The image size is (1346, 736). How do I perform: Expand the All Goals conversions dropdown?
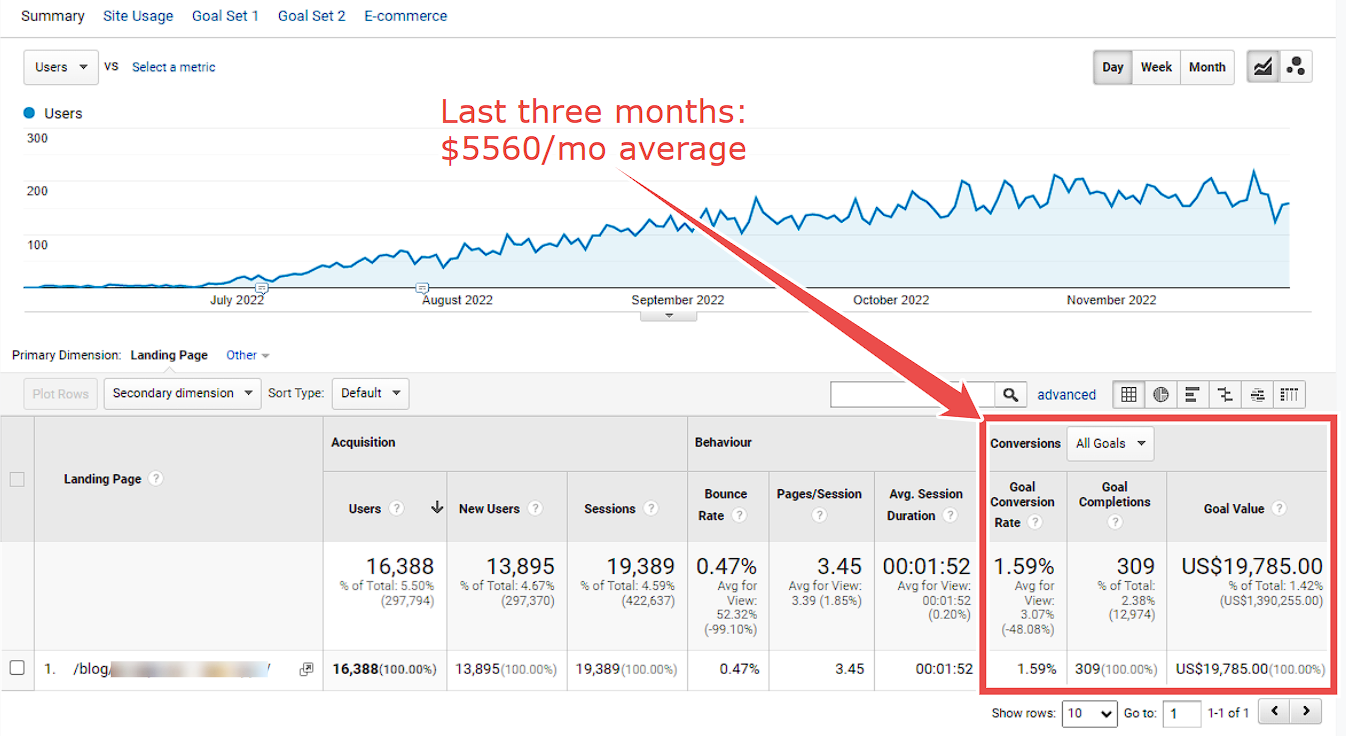point(1110,443)
